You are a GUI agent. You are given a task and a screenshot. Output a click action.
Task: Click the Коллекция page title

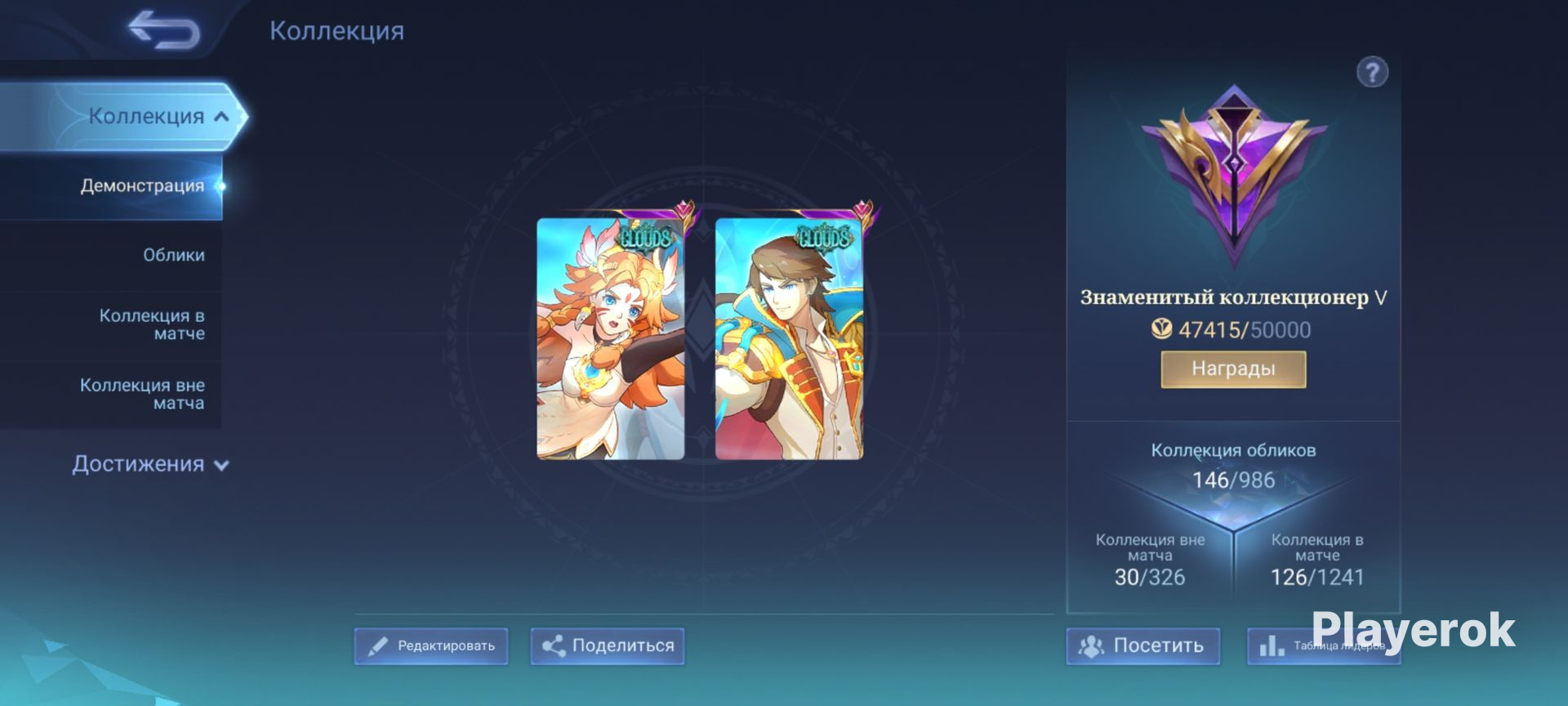click(336, 31)
